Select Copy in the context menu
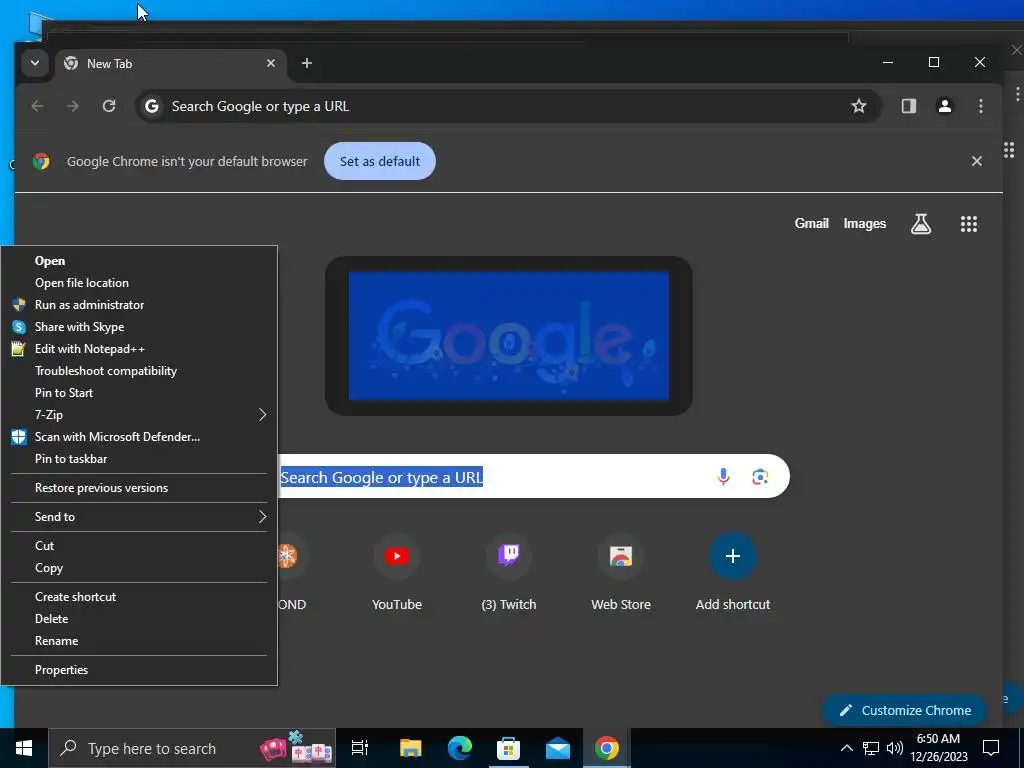This screenshot has height=768, width=1024. click(139, 568)
